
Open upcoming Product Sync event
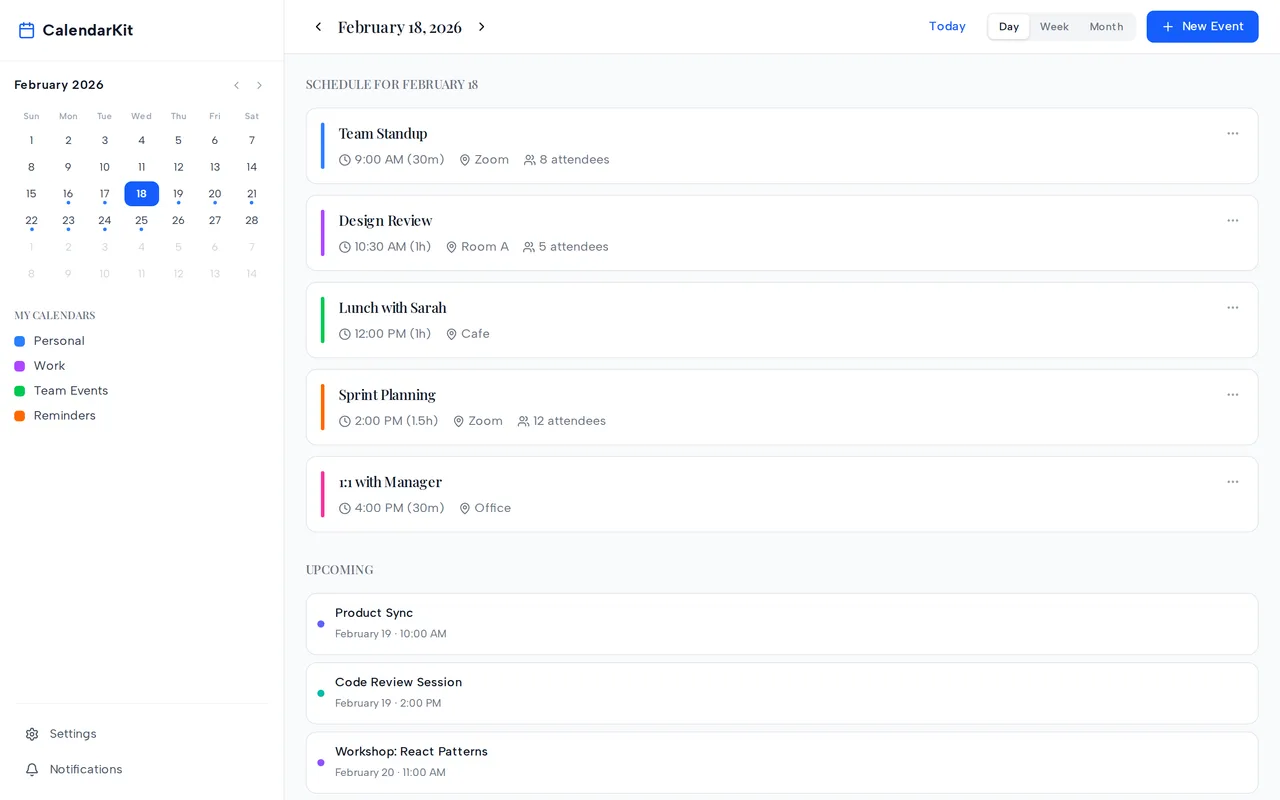click(782, 624)
